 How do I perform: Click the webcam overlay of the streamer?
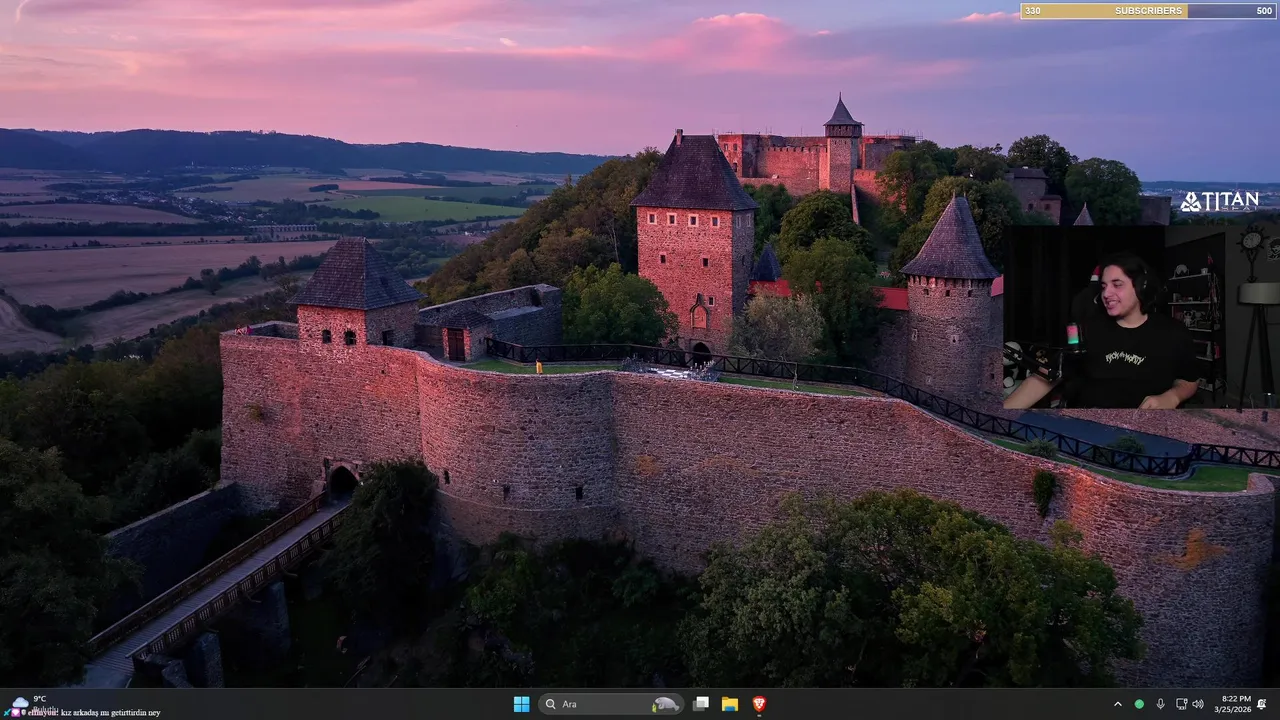click(1141, 317)
